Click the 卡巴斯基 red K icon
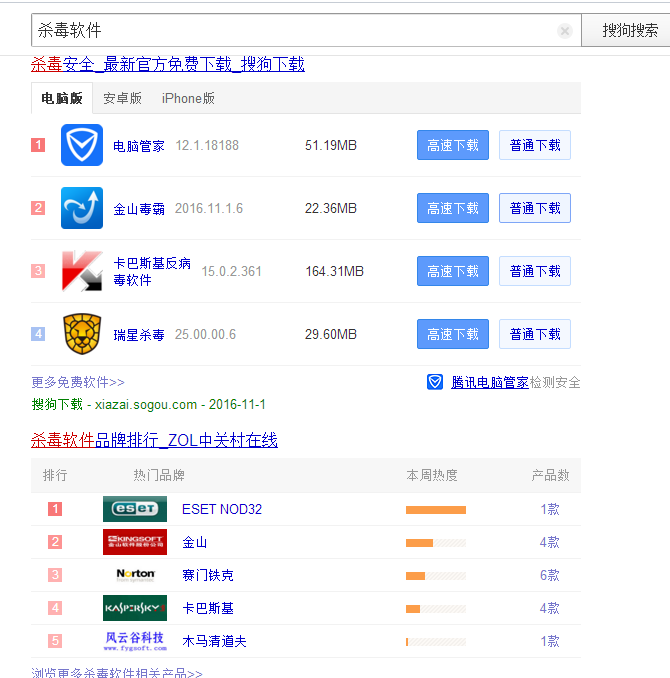 coord(82,271)
